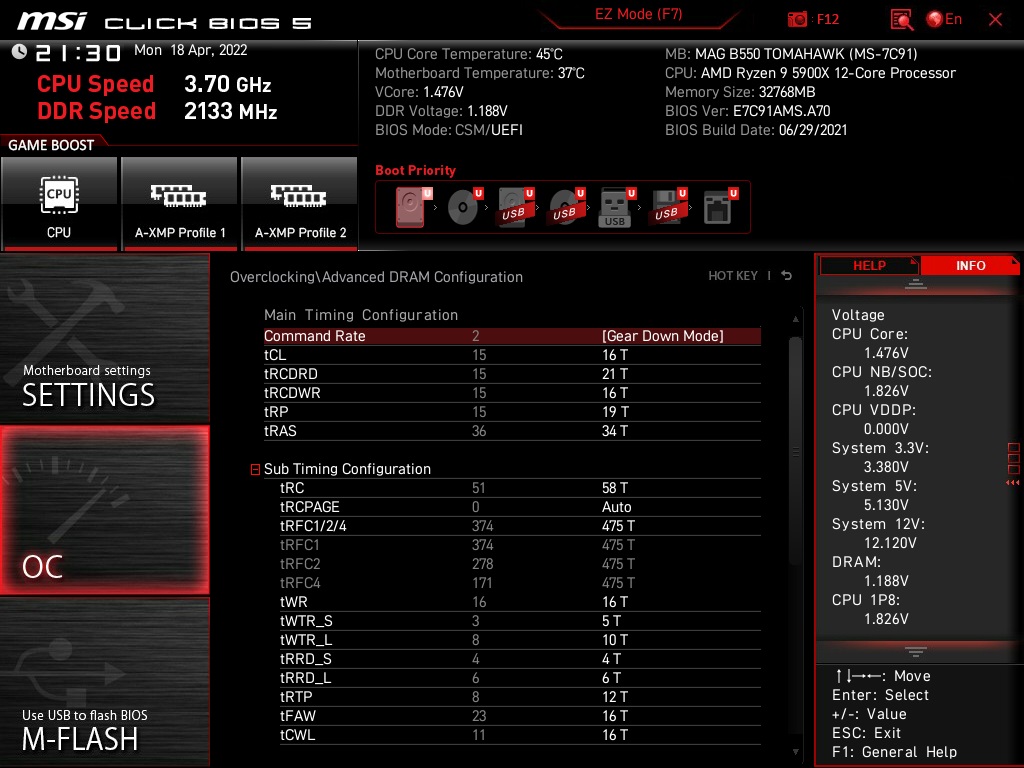1024x768 pixels.
Task: Select the hard disk icon in Boot Priority
Action: pos(410,205)
